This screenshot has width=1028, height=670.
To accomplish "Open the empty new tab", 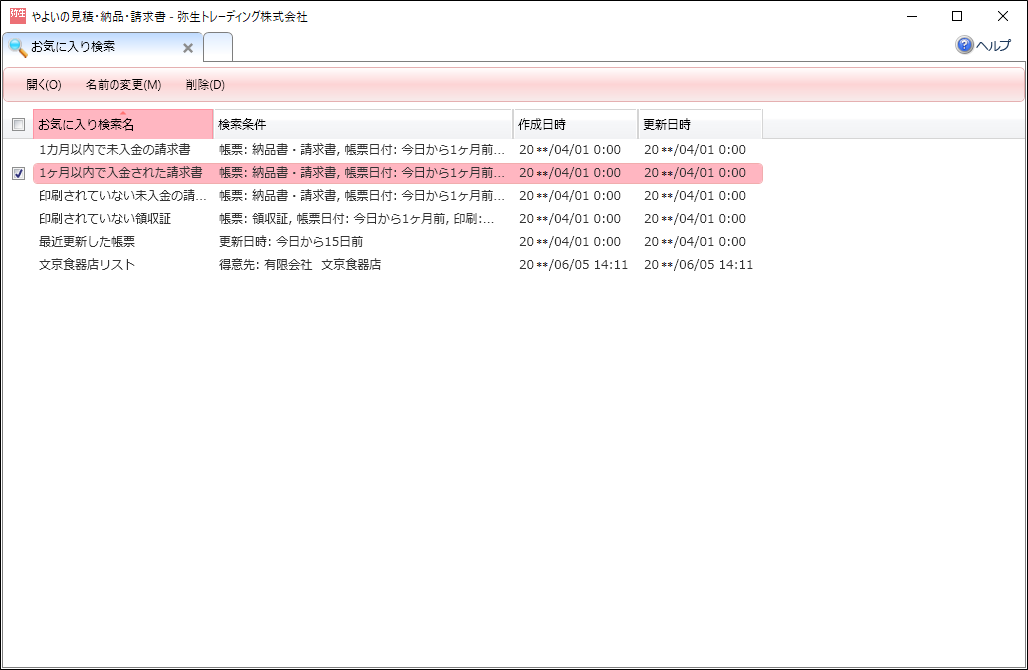I will (x=218, y=47).
